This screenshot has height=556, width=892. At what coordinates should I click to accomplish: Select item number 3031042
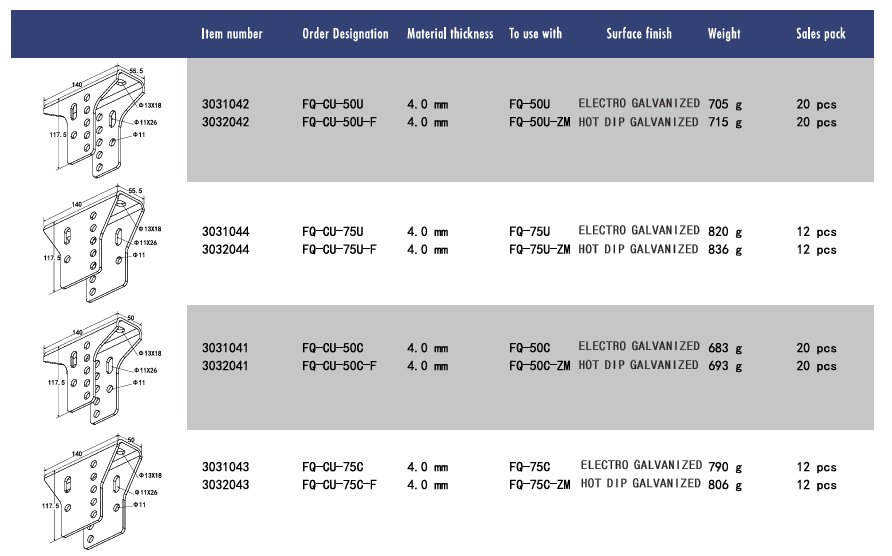point(225,104)
